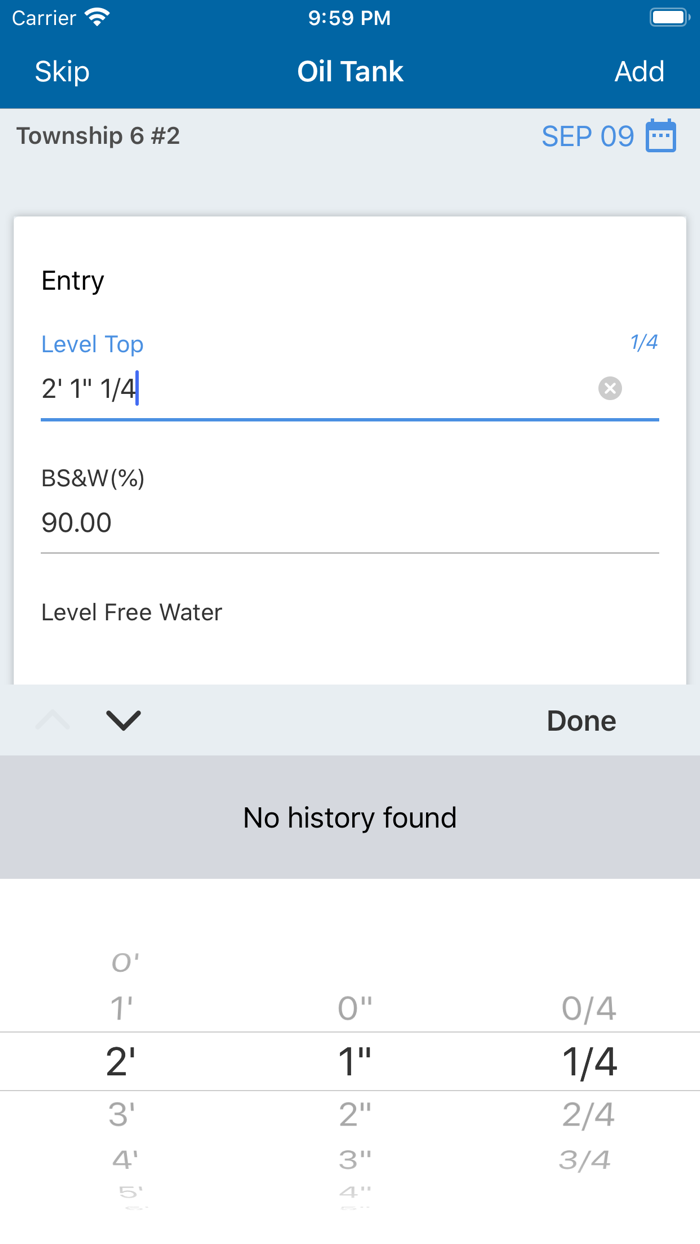This screenshot has height=1244, width=700.
Task: Tap the Wi-Fi icon in status bar
Action: pyautogui.click(x=95, y=17)
